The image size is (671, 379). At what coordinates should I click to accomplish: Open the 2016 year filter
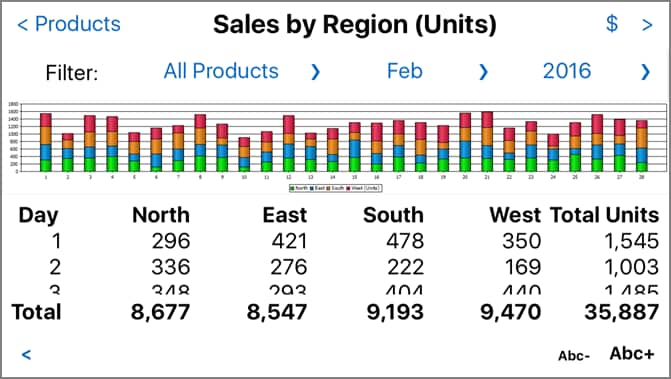(x=567, y=71)
